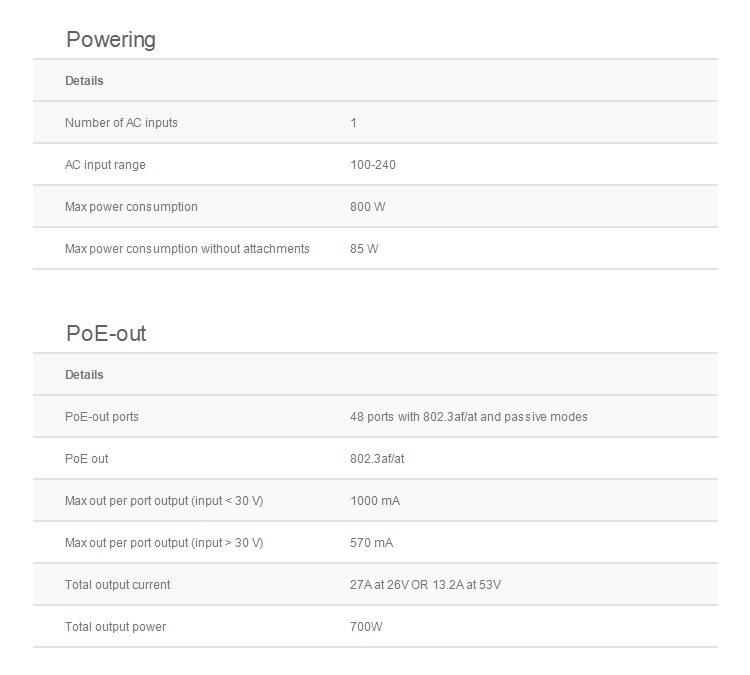Select Max power consumption without attachments label
Screen dimensions: 750x675
point(187,249)
